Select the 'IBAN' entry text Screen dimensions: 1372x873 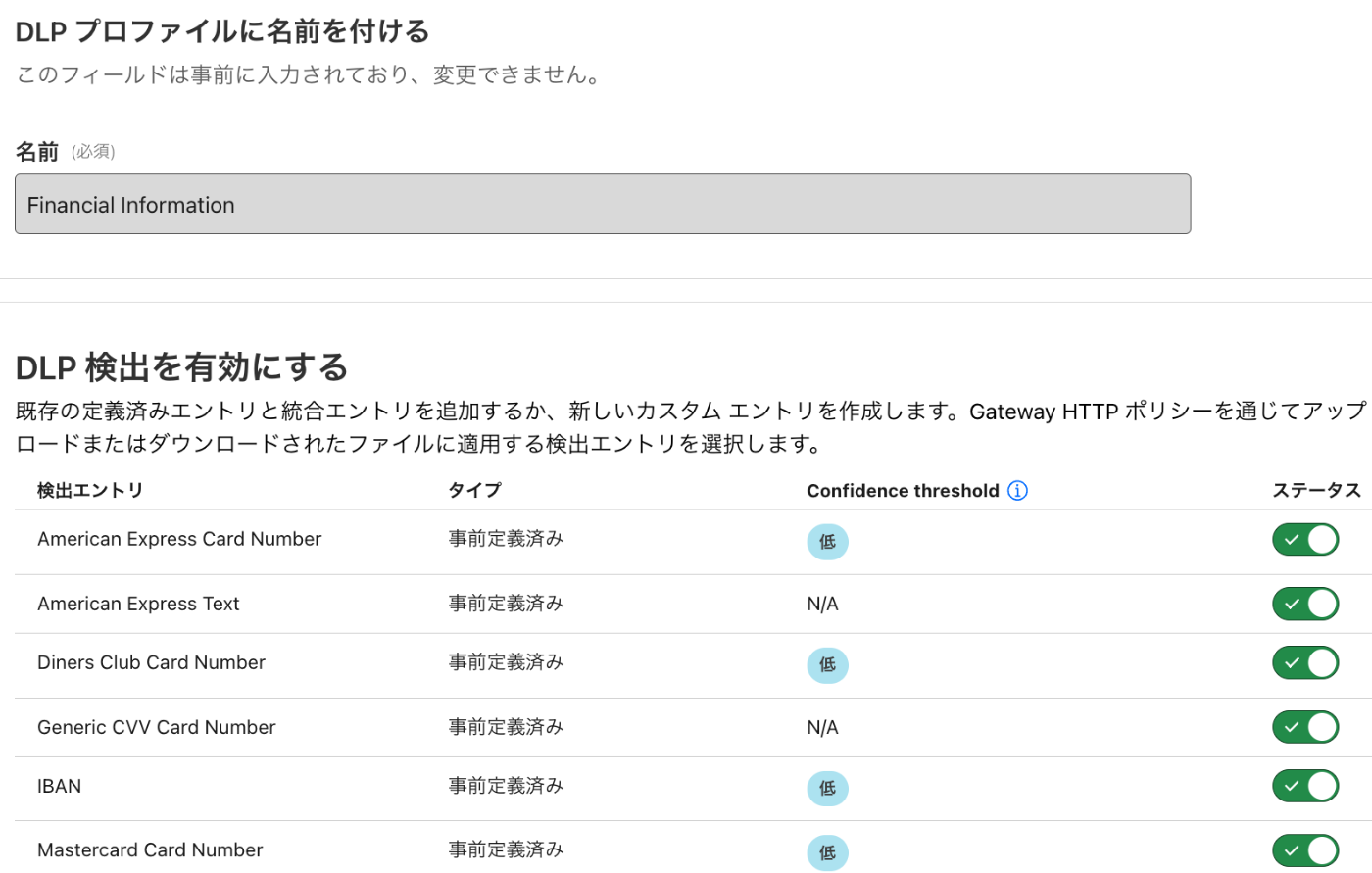(59, 786)
